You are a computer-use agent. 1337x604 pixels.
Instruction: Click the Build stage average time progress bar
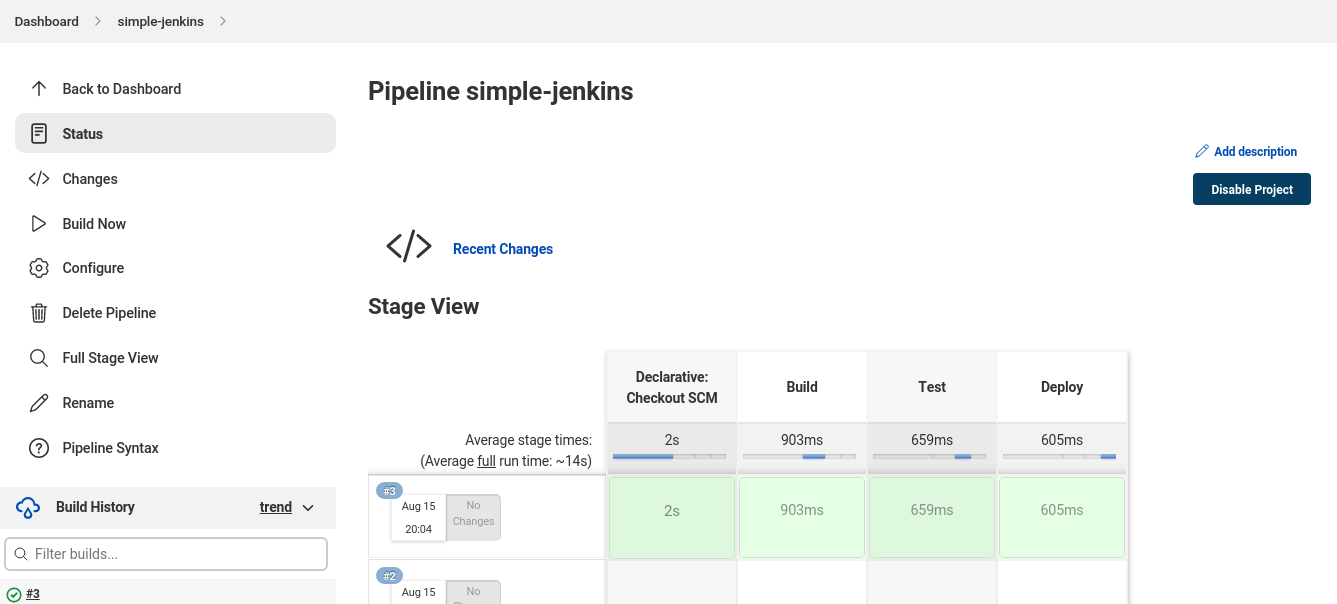click(x=801, y=455)
